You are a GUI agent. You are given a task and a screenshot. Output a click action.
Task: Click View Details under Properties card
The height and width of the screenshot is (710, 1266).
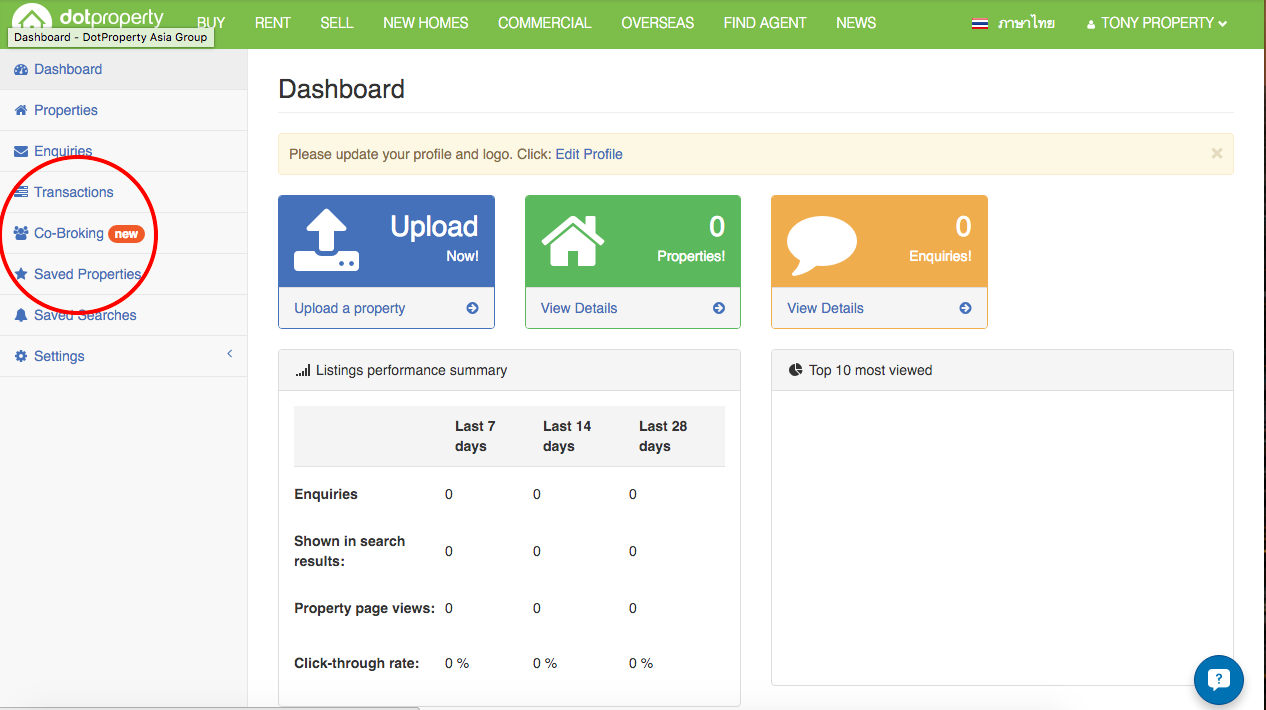point(579,308)
